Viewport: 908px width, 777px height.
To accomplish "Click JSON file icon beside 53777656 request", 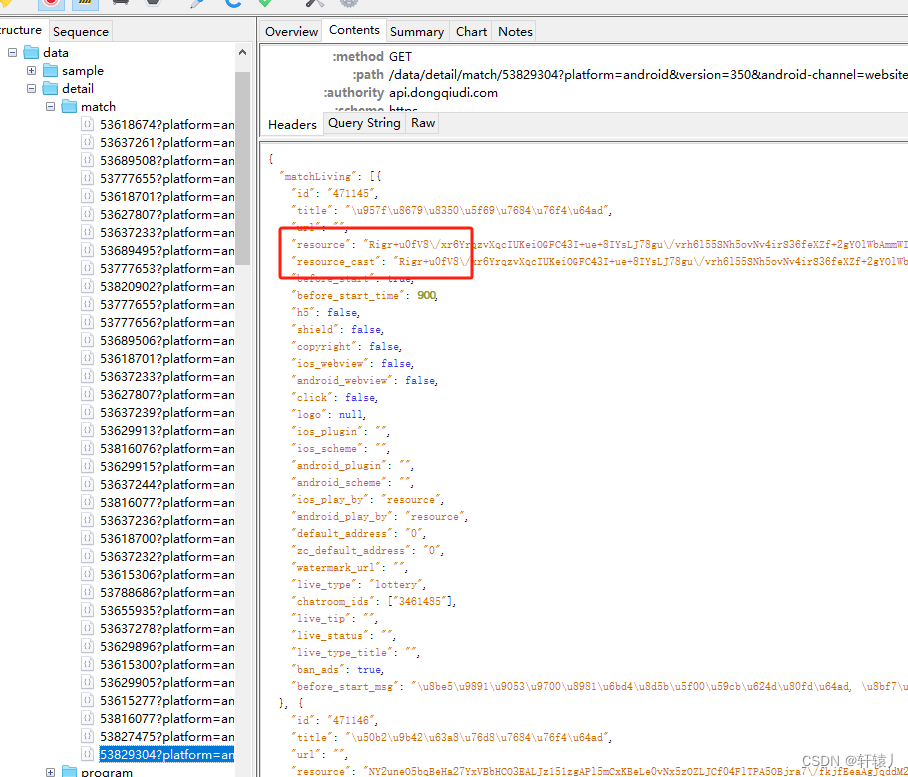I will pos(87,322).
